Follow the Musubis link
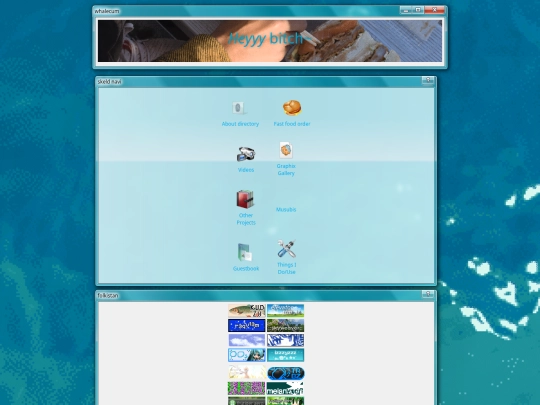 286,209
